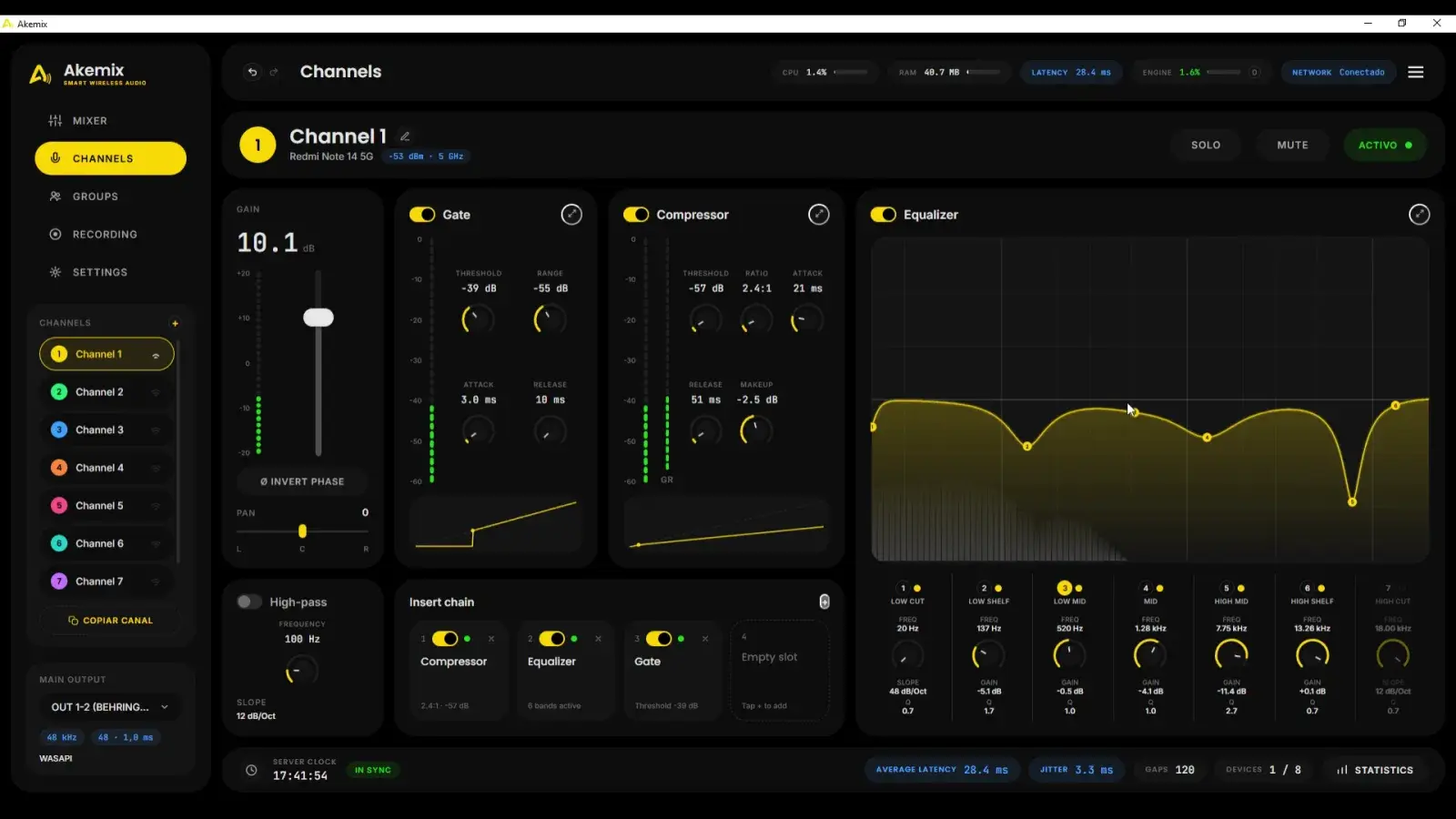
Task: Click the pencil icon to rename Channel 1
Action: tap(405, 136)
